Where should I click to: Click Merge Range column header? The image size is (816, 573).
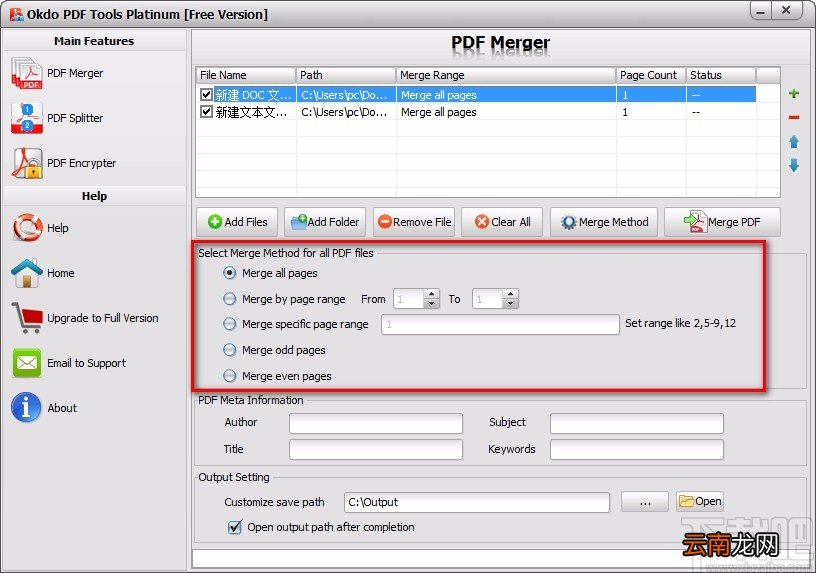tap(506, 75)
